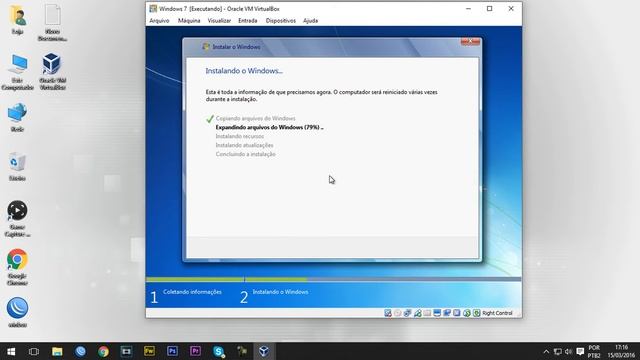This screenshot has height=360, width=640.
Task: Click the text Copiando arquivos do Windows
Action: [x=256, y=118]
